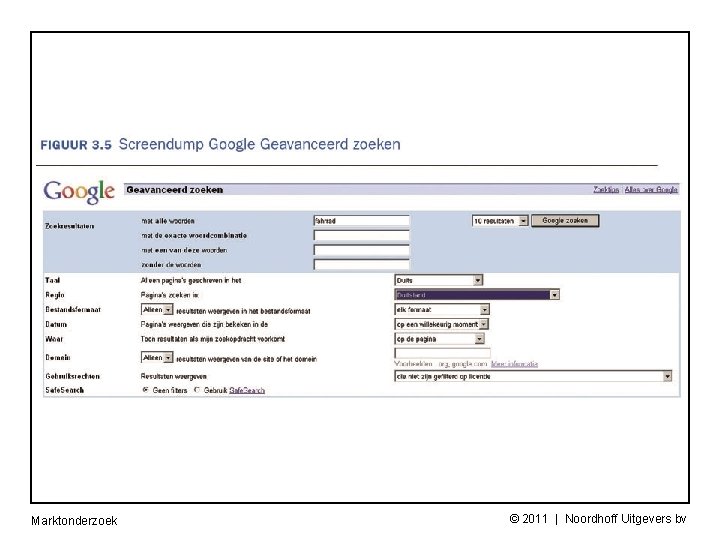The height and width of the screenshot is (540, 720).
Task: Click the 'Bestandsformaat' label
Action: (73, 309)
